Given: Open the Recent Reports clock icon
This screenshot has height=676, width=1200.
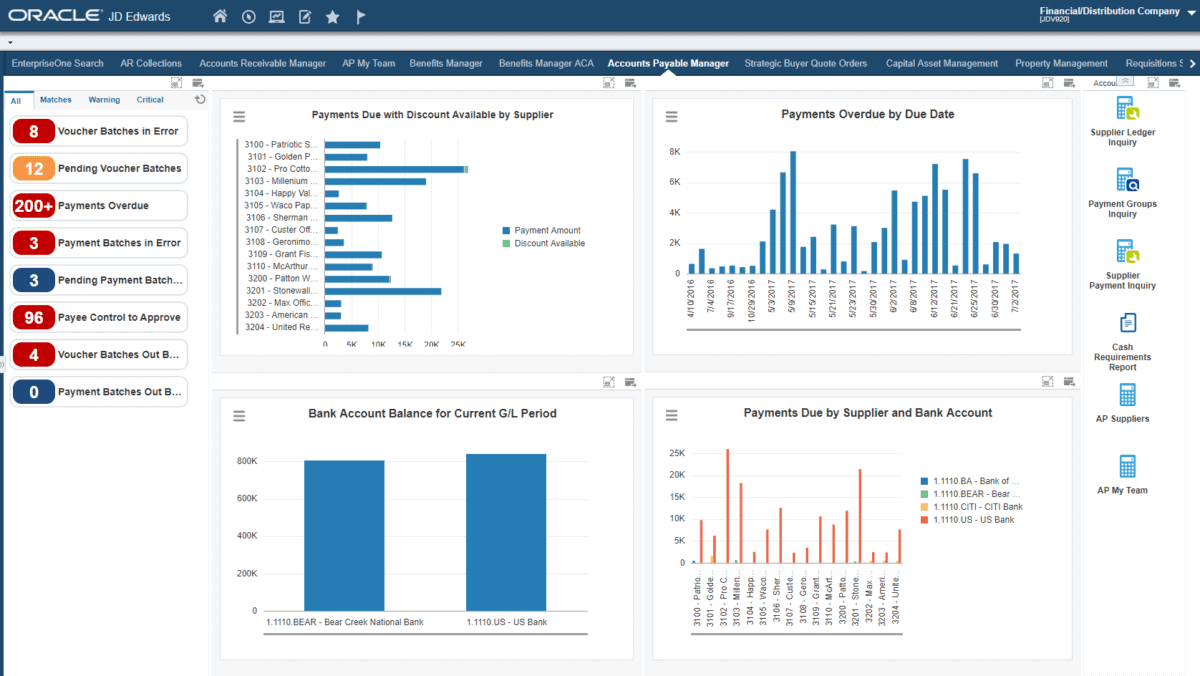Looking at the screenshot, I should coord(248,17).
